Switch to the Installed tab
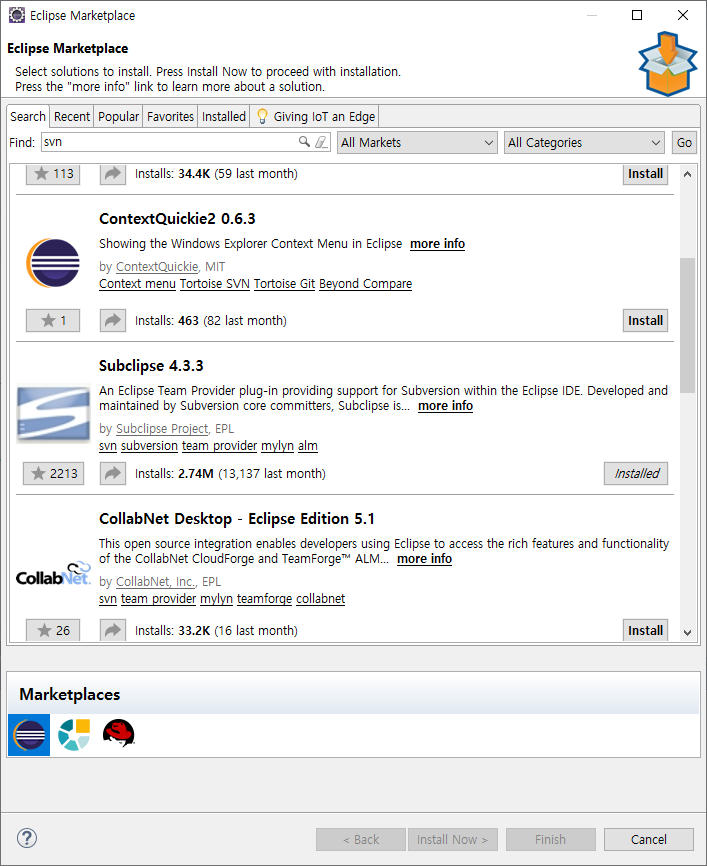This screenshot has height=866, width=707. (224, 117)
